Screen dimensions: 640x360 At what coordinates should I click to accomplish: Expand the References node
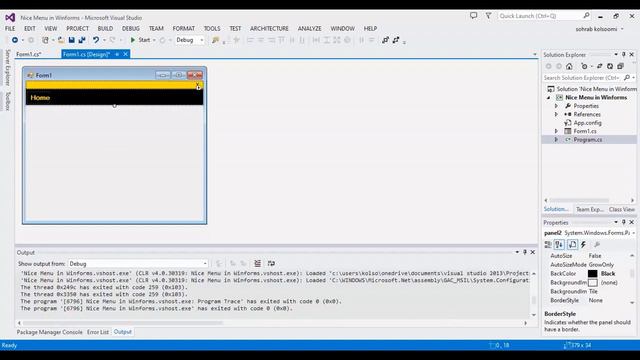556,114
